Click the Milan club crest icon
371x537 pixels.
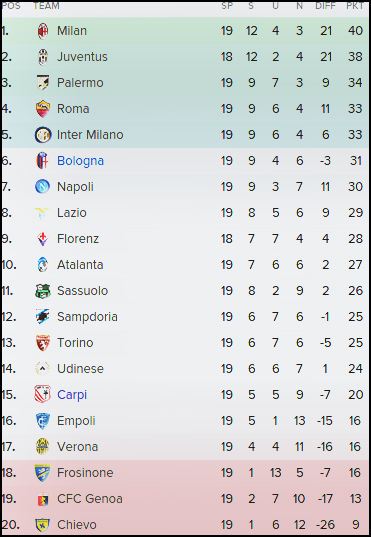(43, 31)
